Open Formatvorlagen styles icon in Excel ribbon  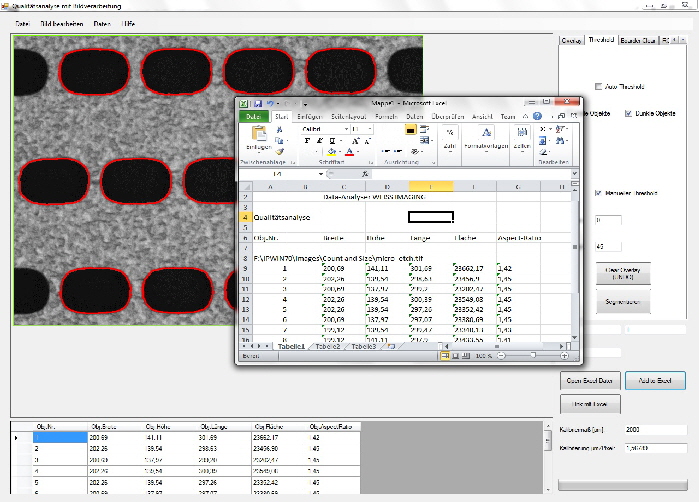486,133
